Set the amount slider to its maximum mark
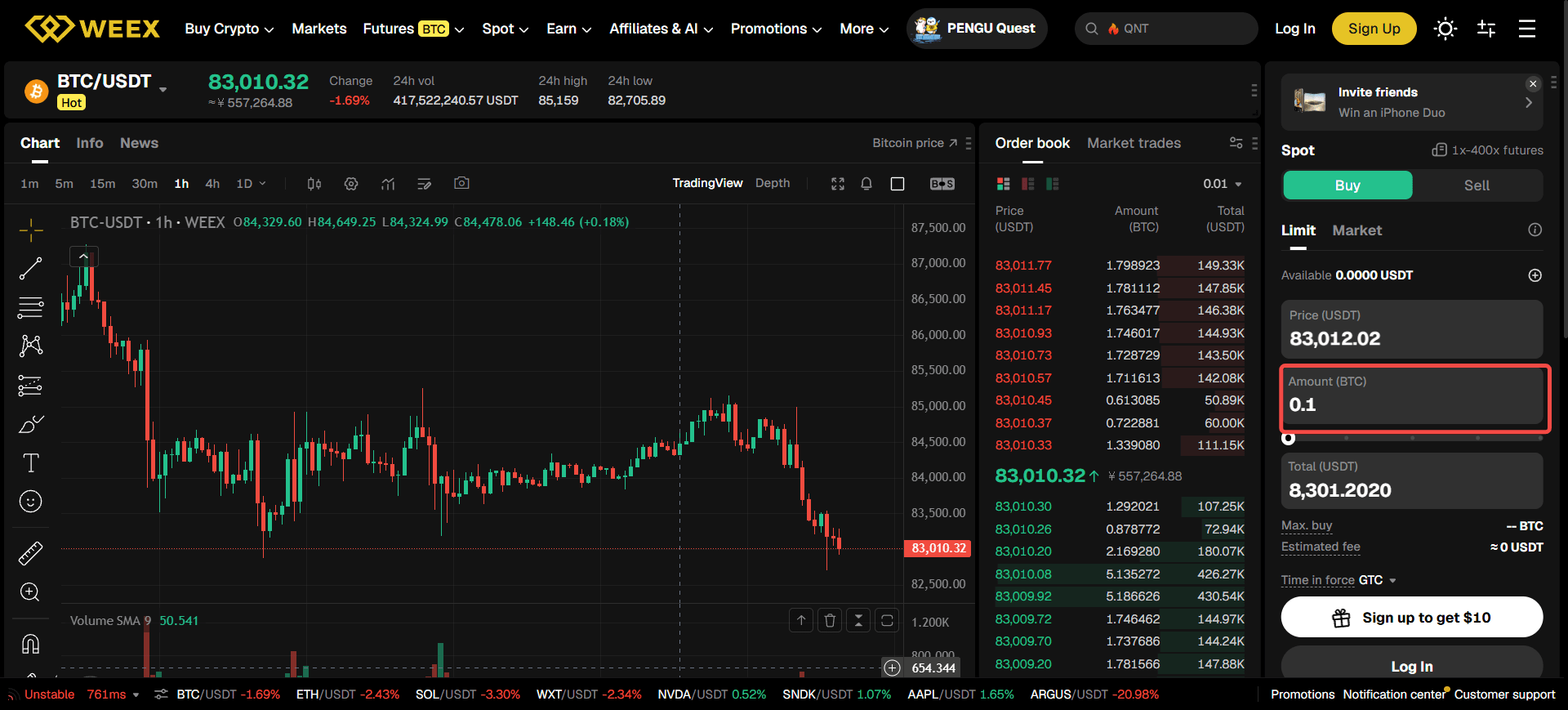 [x=1539, y=438]
